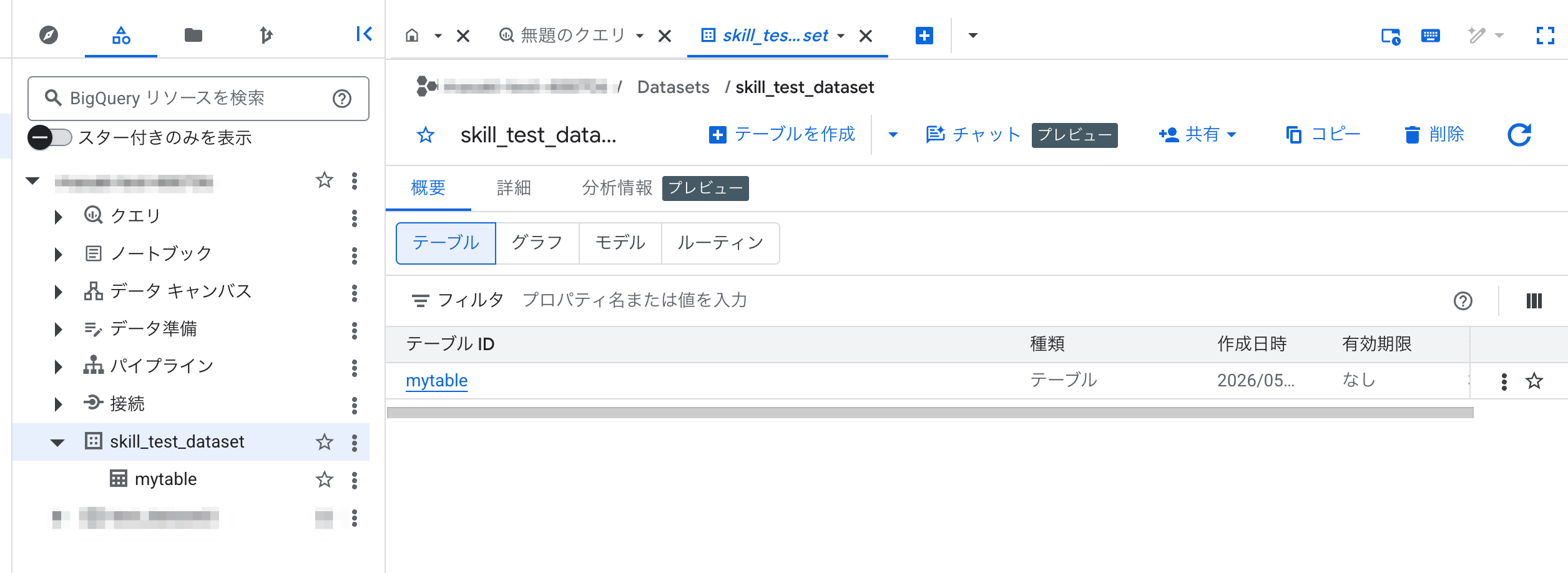Expand the データ準備 tree node
The height and width of the screenshot is (573, 1568).
coord(59,329)
